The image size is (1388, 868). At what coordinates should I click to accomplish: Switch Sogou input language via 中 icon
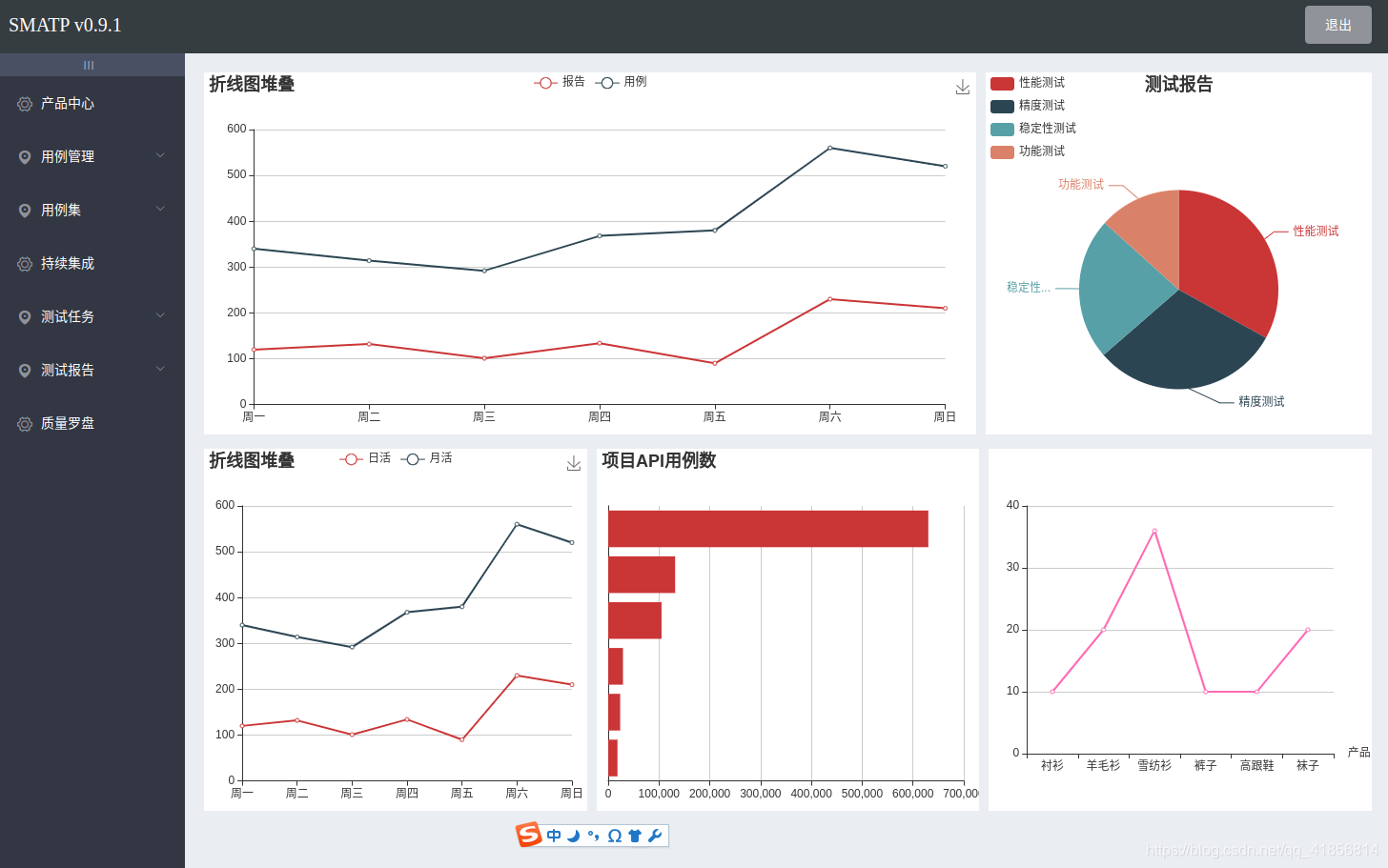click(554, 836)
